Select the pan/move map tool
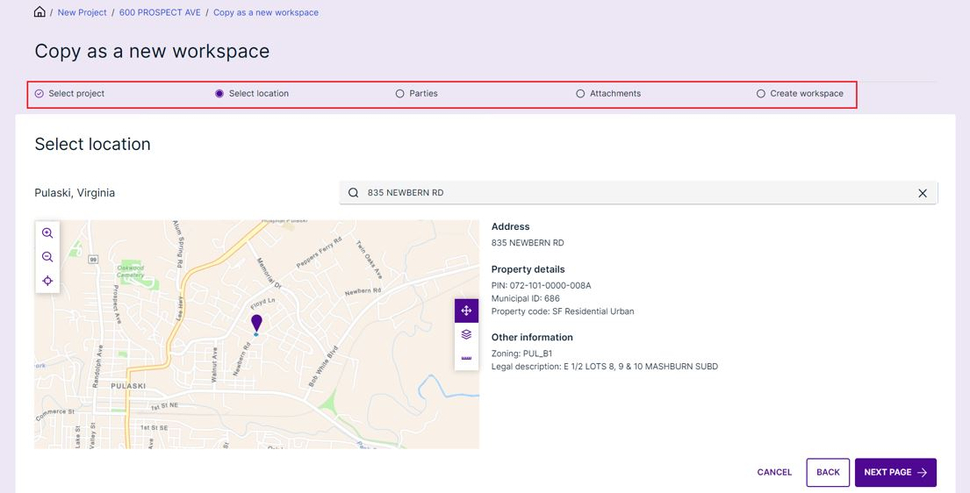This screenshot has height=493, width=970. 466,311
